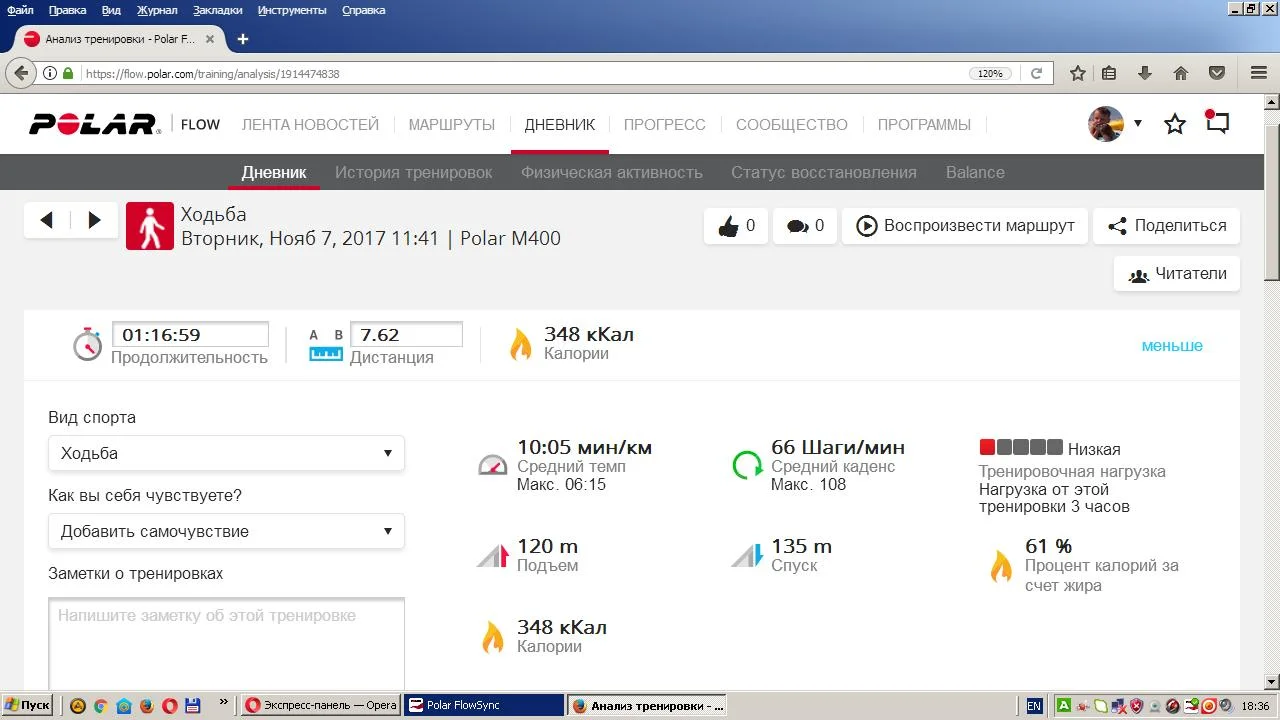The image size is (1280, 720).
Task: Open the Инструменты menu
Action: tap(292, 10)
